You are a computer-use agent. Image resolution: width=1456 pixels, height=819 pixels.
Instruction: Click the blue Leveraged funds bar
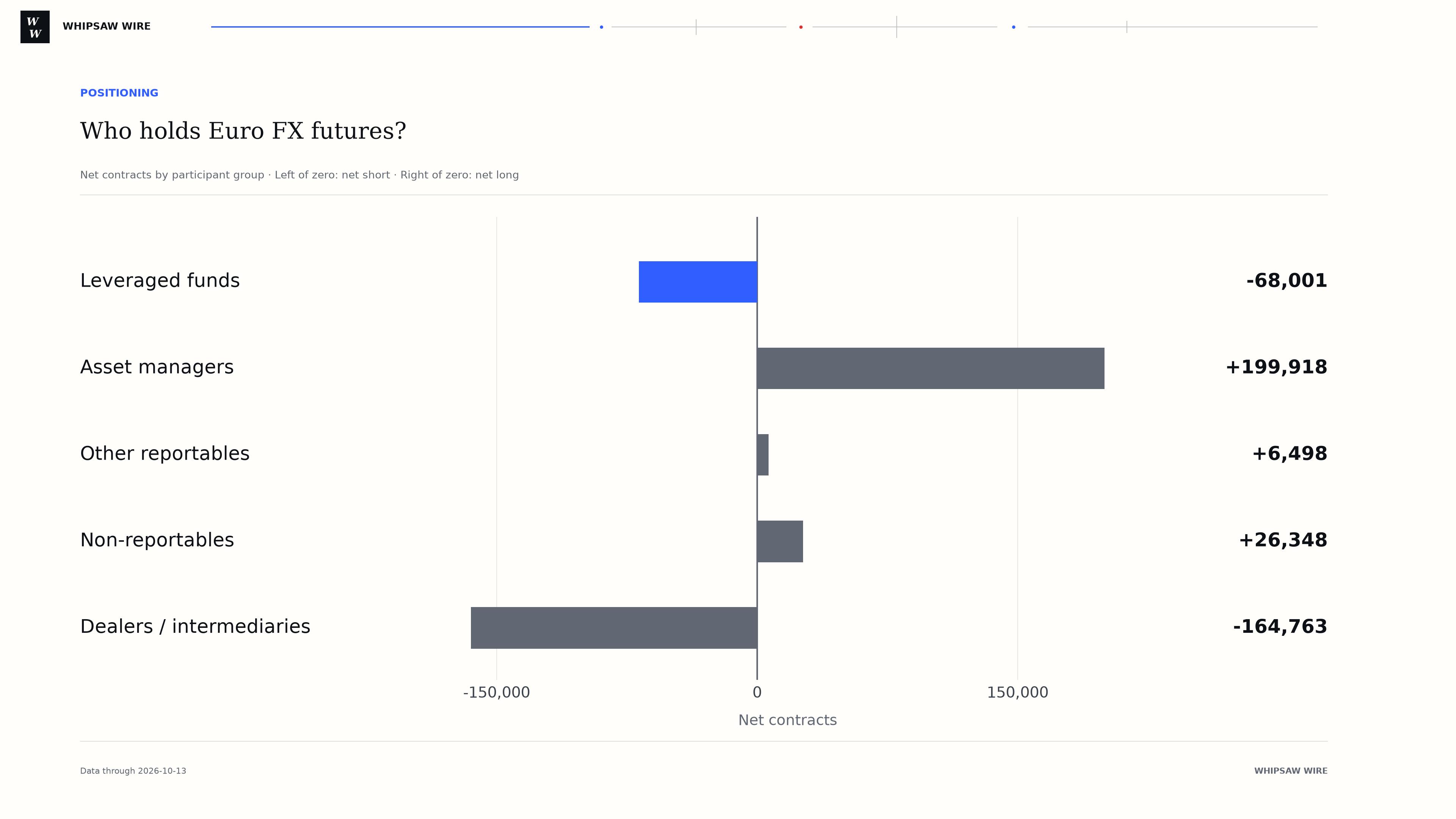tap(698, 282)
